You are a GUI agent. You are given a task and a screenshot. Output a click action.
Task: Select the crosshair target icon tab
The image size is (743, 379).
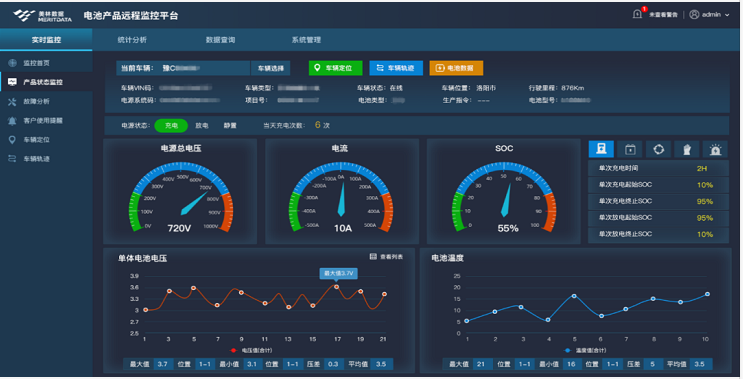[x=658, y=149]
